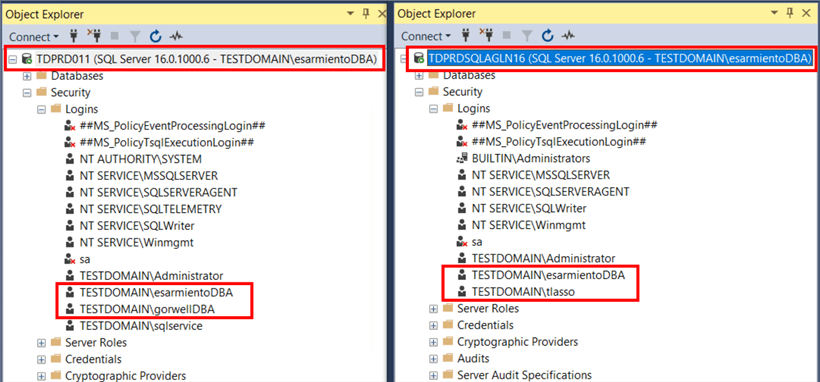Expand Audits under TDPRDSQLAGLN16
Screen dimensions: 820x382
pyautogui.click(x=434, y=359)
